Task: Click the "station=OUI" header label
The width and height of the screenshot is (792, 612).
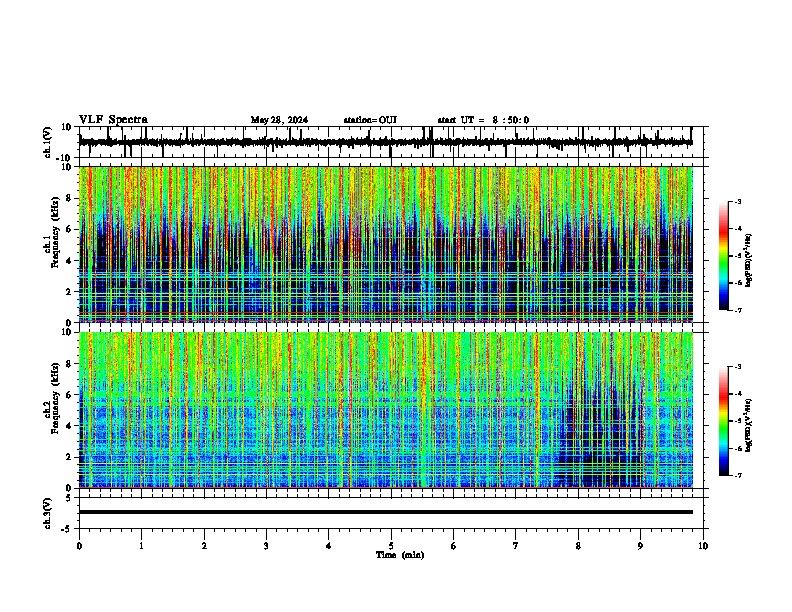Action: [x=370, y=120]
